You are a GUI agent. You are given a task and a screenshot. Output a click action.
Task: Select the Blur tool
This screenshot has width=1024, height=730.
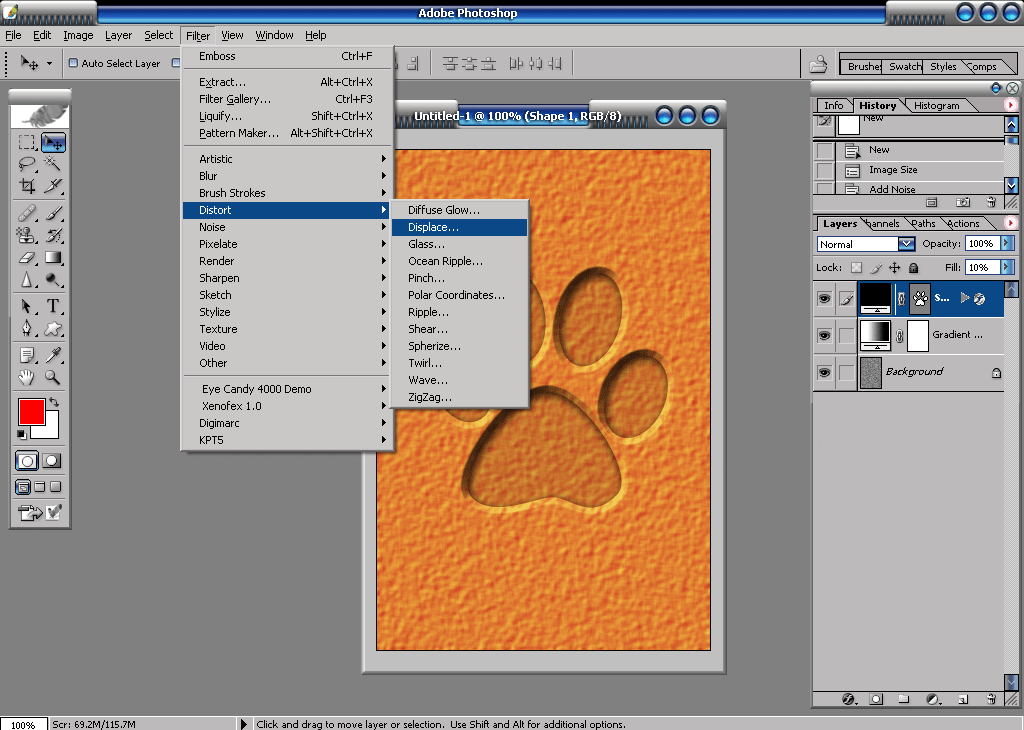pos(27,279)
